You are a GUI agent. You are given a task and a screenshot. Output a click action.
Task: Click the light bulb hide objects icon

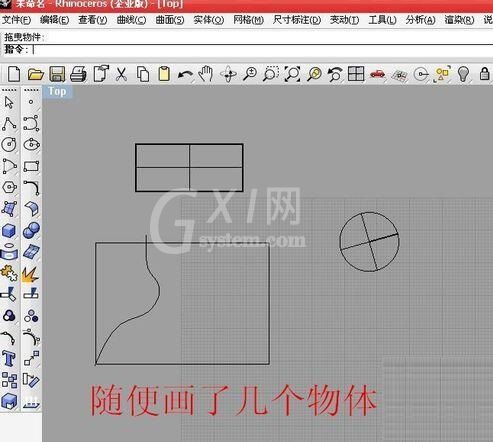(463, 74)
